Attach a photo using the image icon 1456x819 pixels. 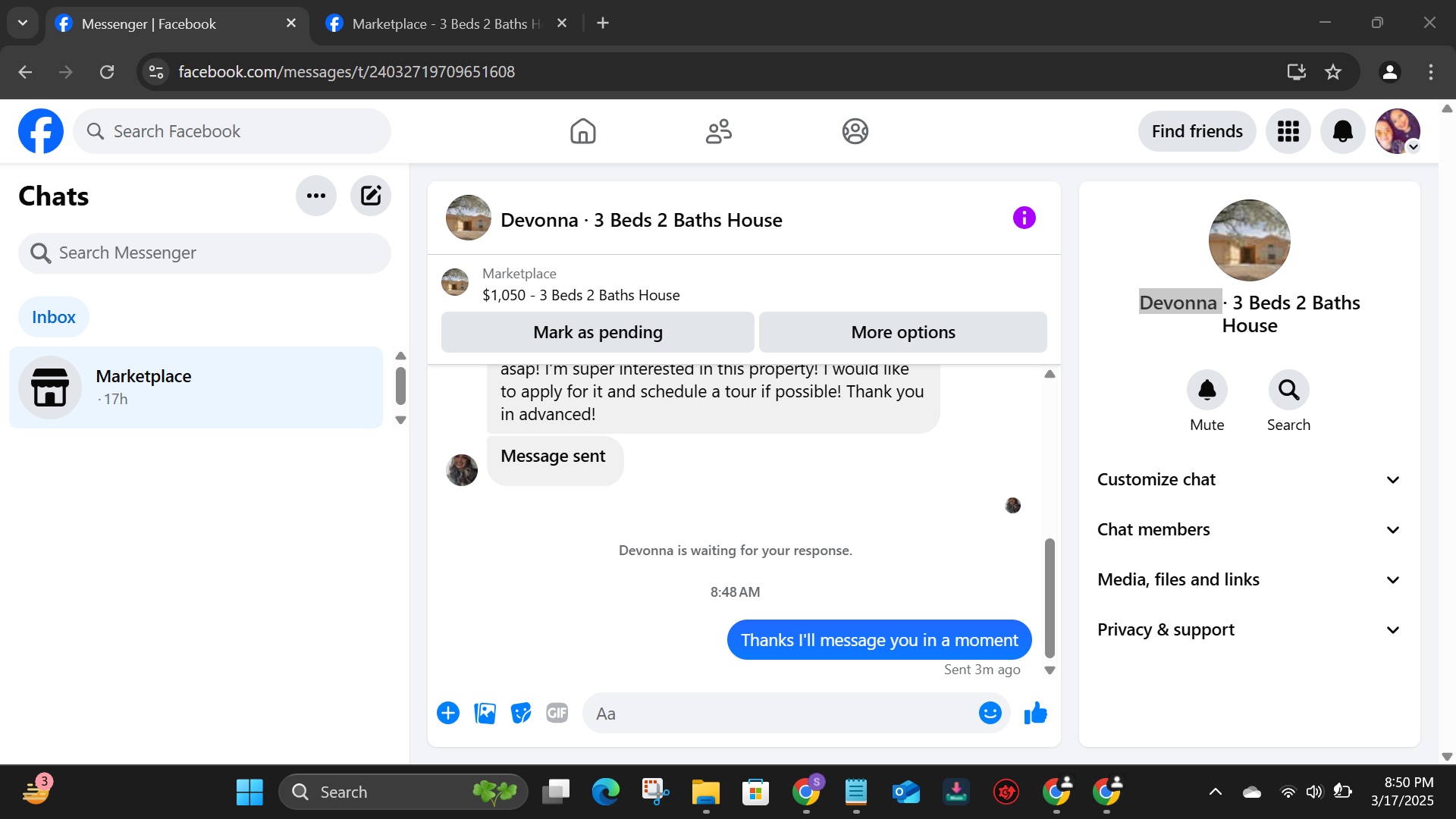point(485,713)
